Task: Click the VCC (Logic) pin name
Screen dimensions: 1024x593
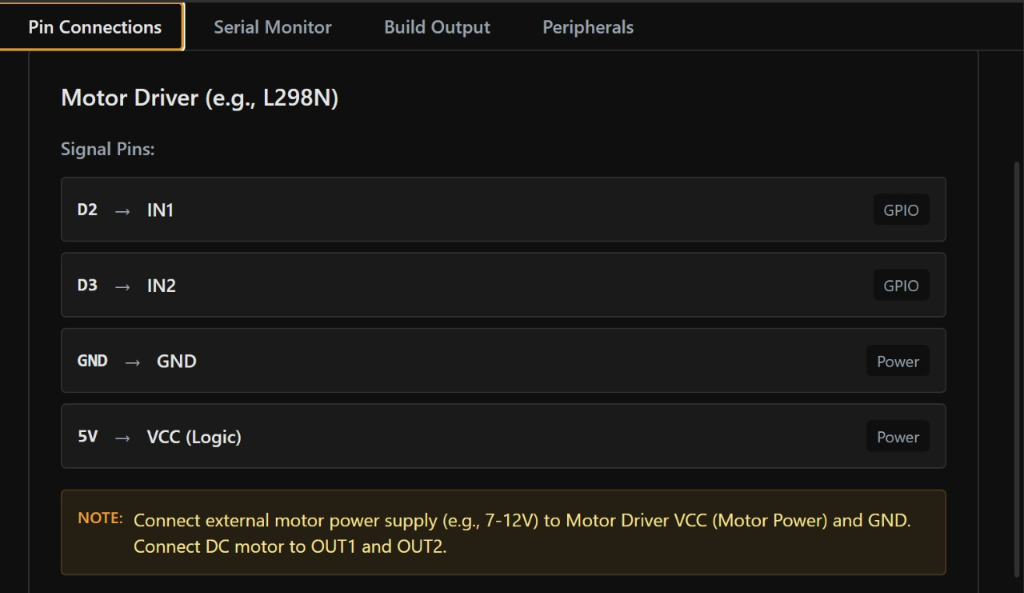Action: [x=194, y=437]
